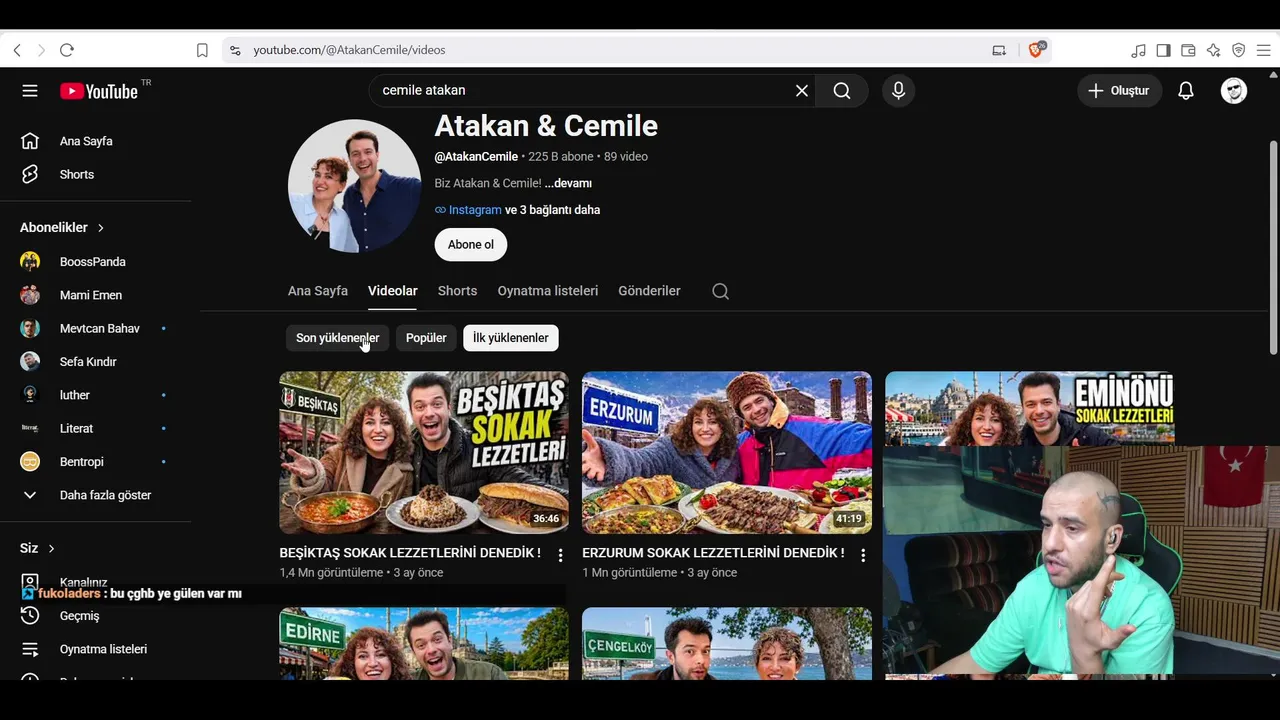Switch to the channel's Oynatma listeleri tab
Screen dimensions: 1280x720
coord(548,291)
